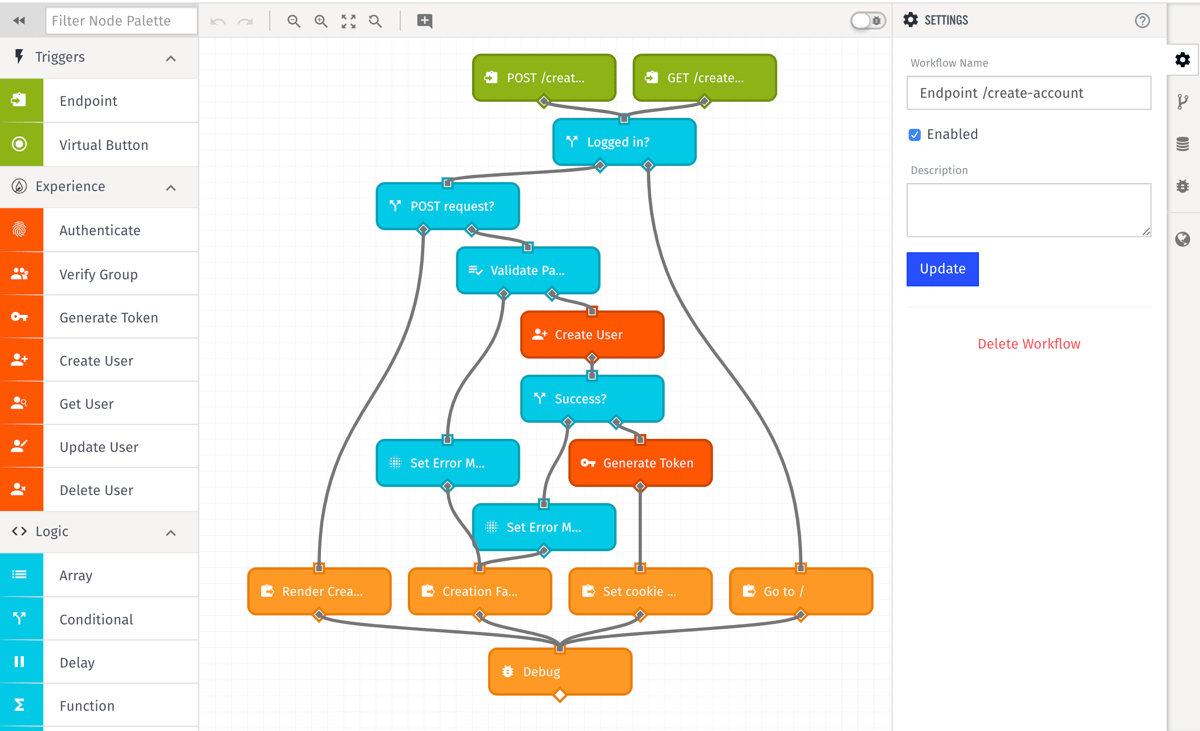Collapse the Experience section

(x=171, y=187)
